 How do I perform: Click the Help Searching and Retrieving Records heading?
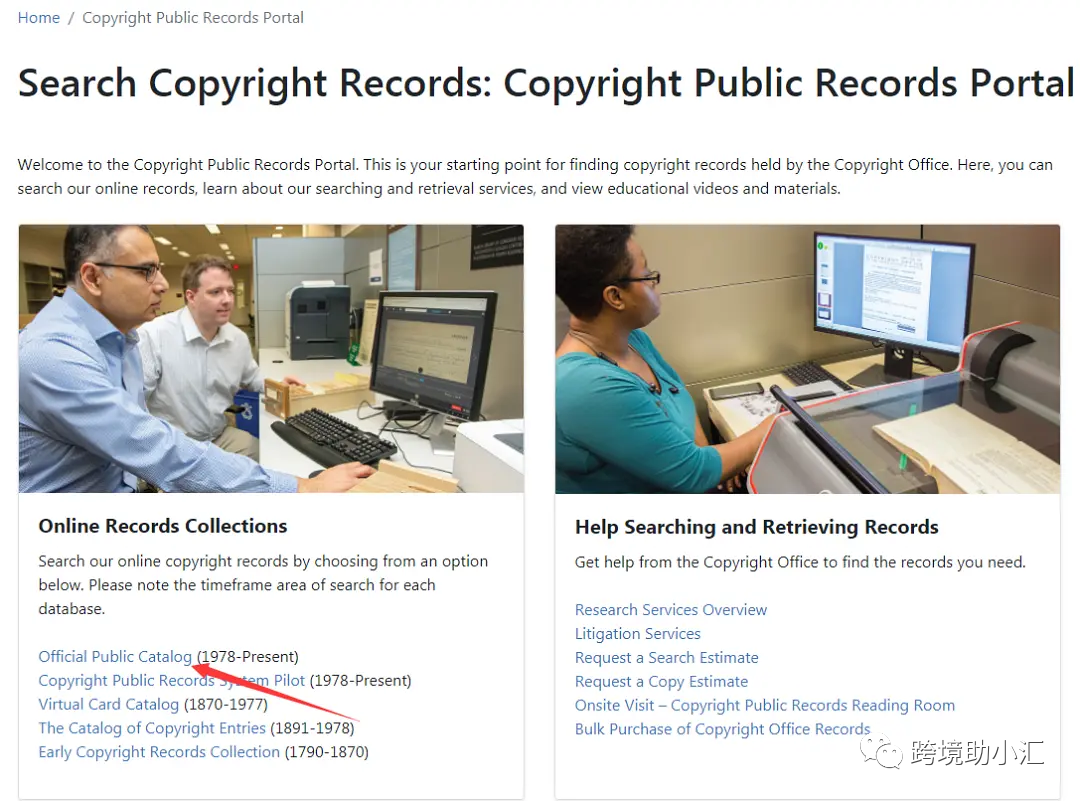pos(756,527)
